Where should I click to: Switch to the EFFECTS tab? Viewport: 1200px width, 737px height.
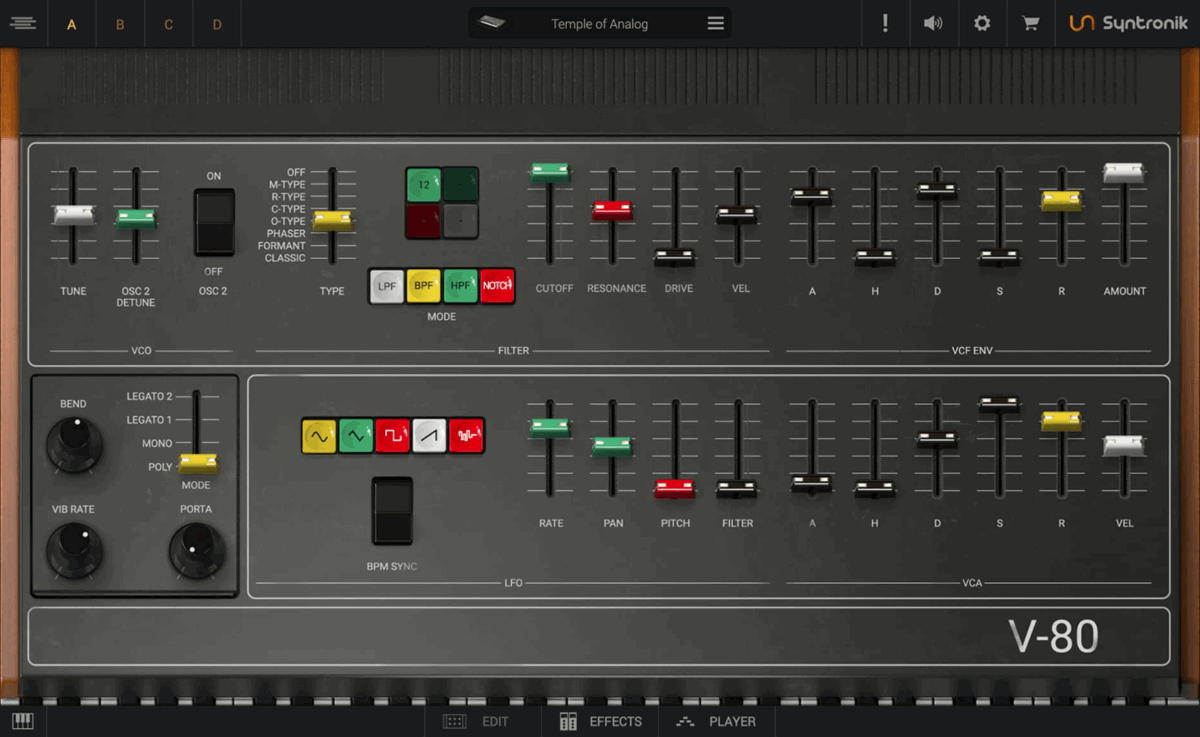click(x=601, y=721)
